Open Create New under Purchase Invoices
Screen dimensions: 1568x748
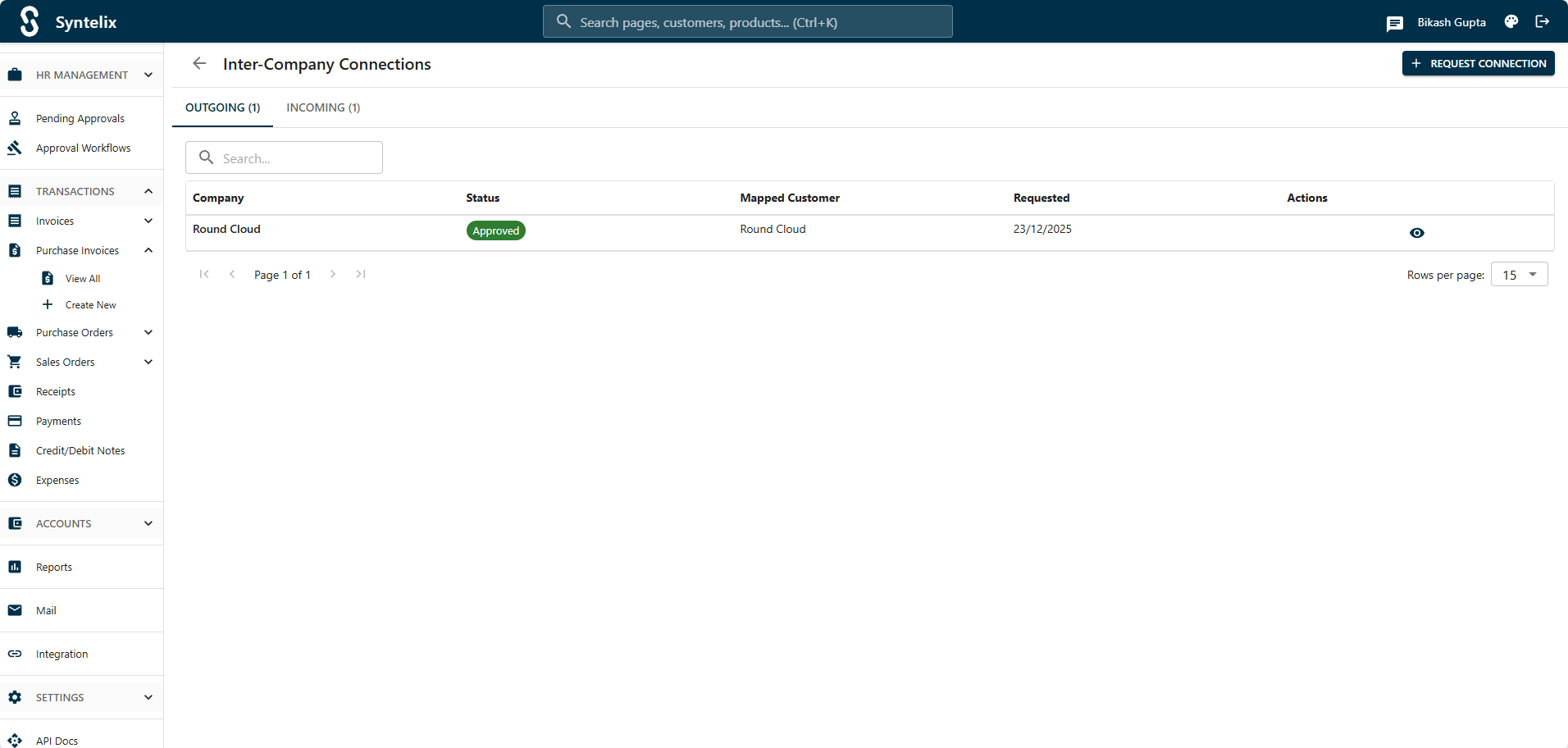tap(90, 304)
